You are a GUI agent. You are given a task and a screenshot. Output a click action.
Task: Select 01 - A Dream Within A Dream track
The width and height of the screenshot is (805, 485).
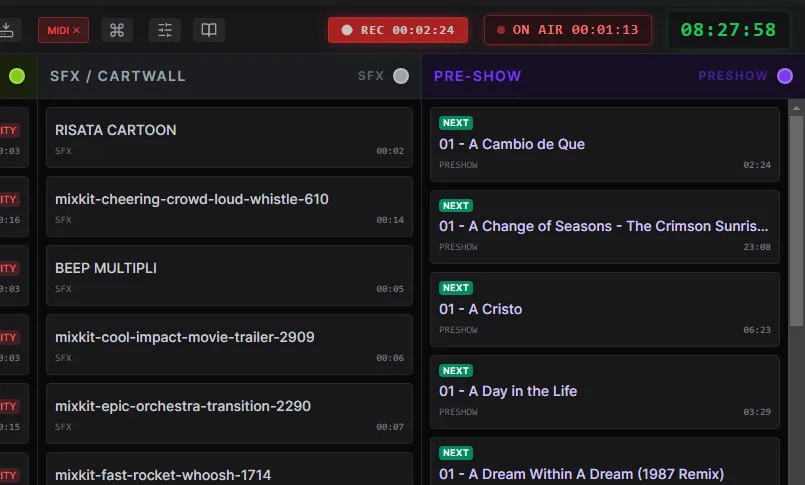[x=605, y=461]
